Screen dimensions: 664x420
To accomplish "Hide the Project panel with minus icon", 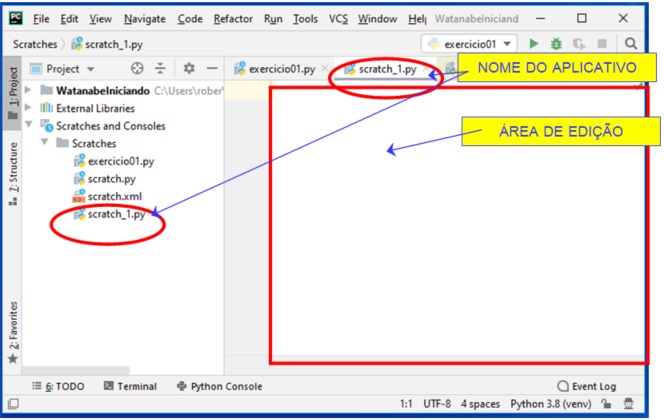I will pyautogui.click(x=211, y=69).
